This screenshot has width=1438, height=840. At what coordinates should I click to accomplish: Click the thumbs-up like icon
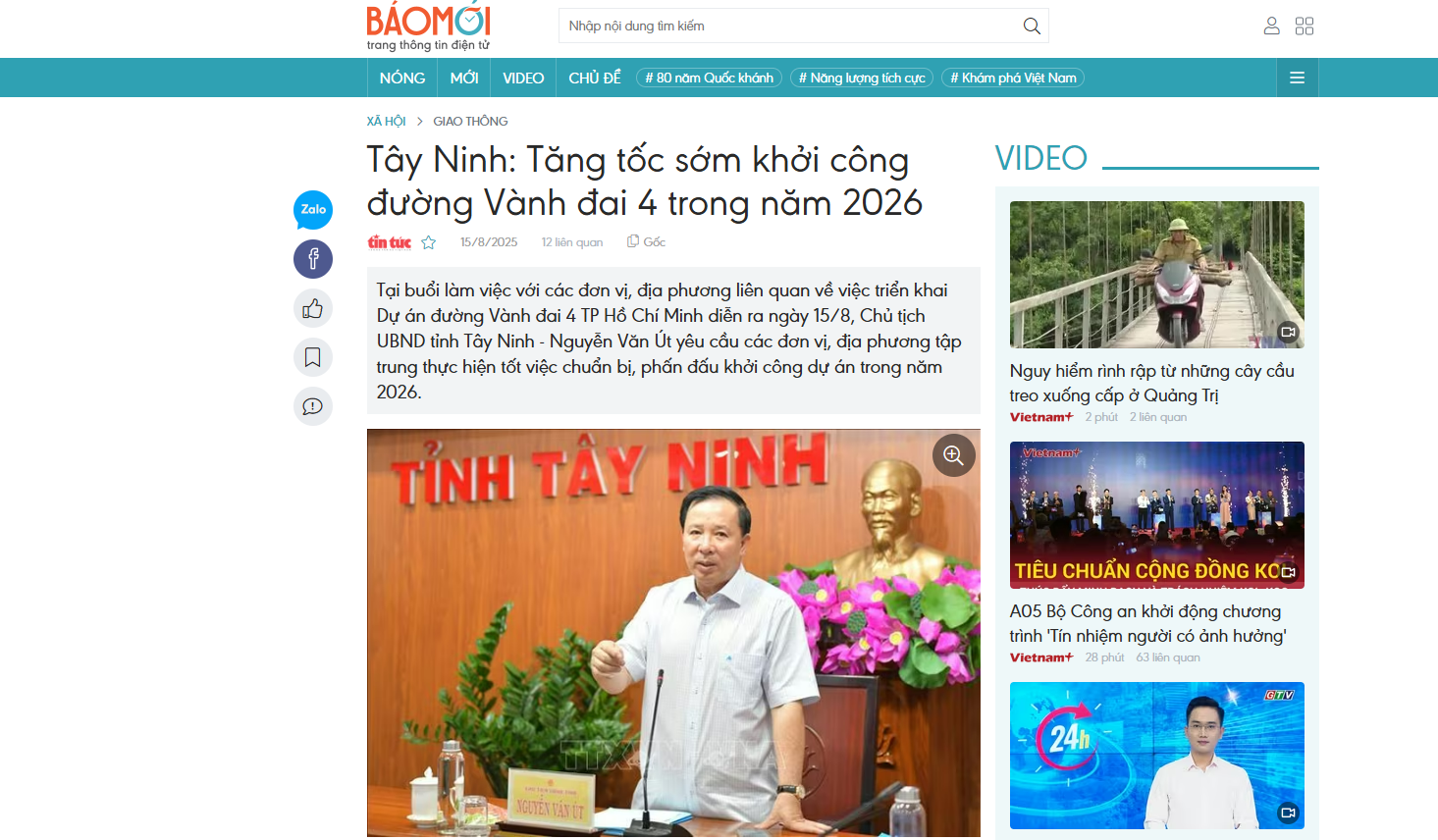313,308
